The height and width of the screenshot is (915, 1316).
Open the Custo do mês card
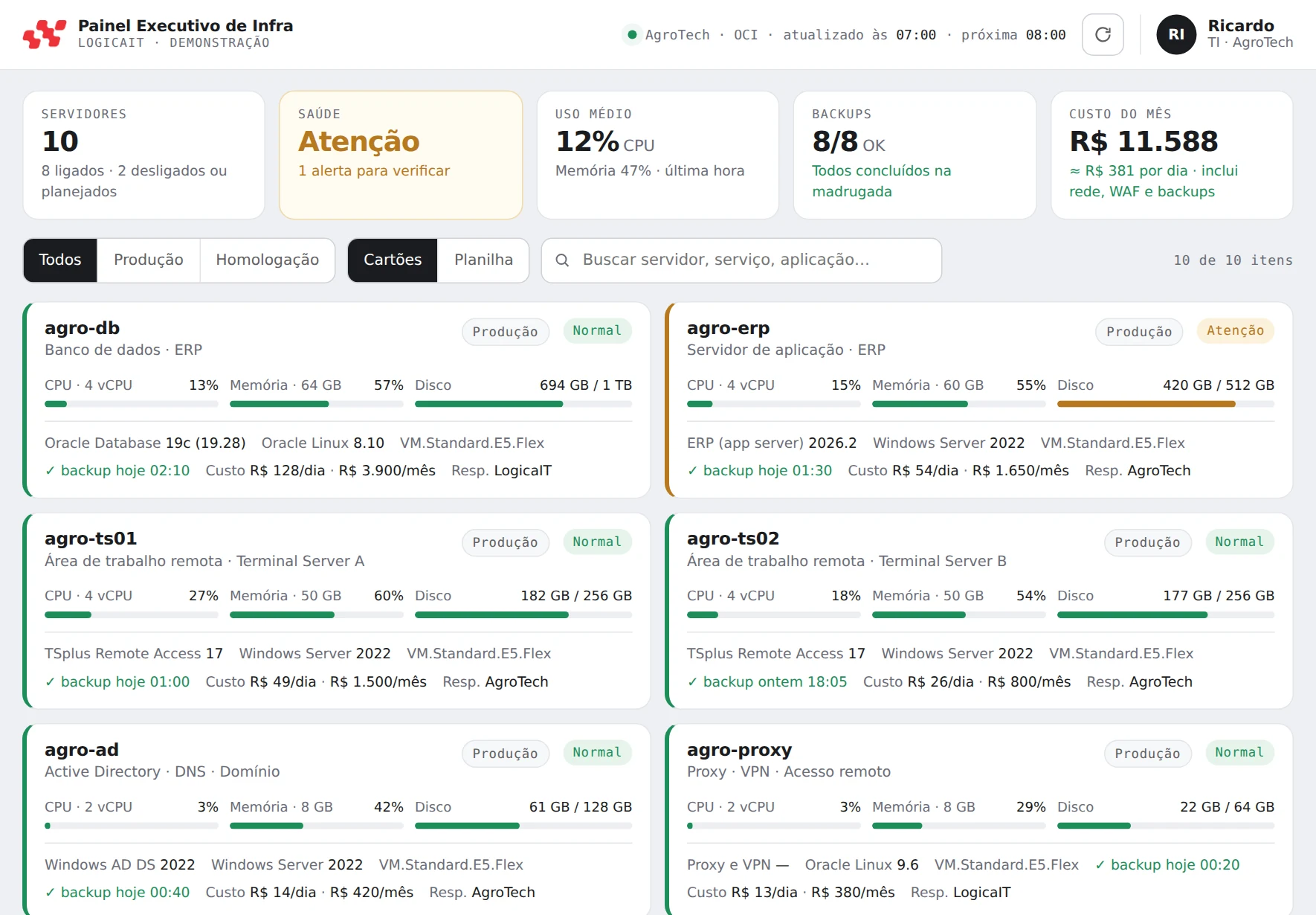coord(1172,155)
